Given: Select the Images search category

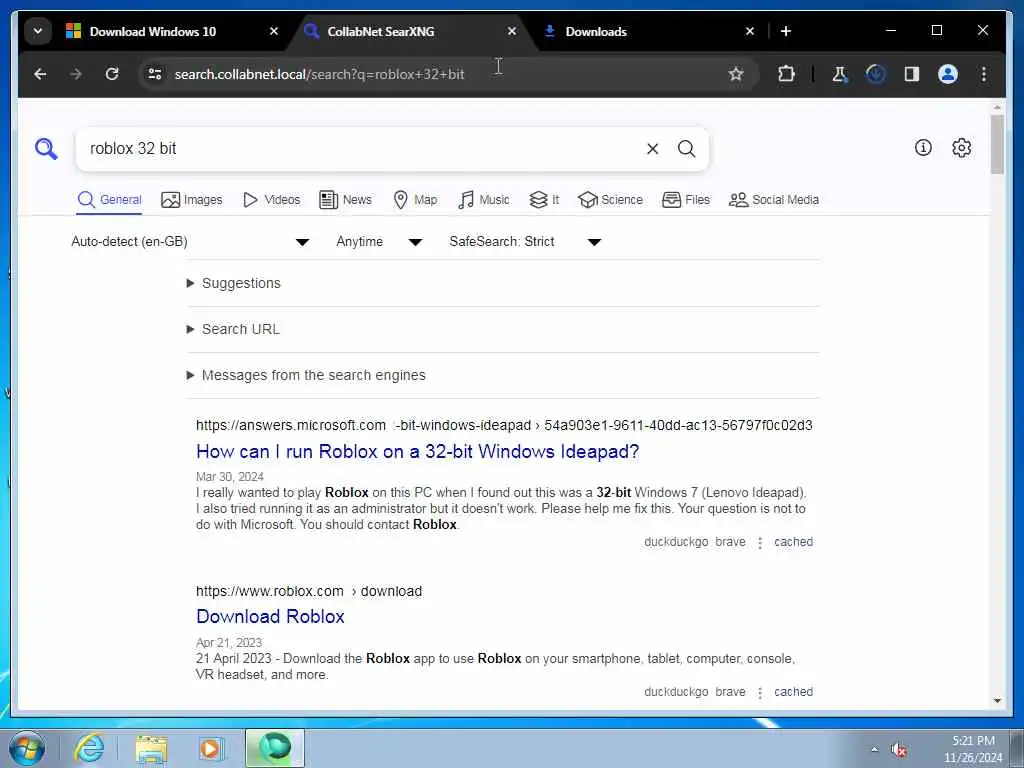Looking at the screenshot, I should pyautogui.click(x=191, y=200).
